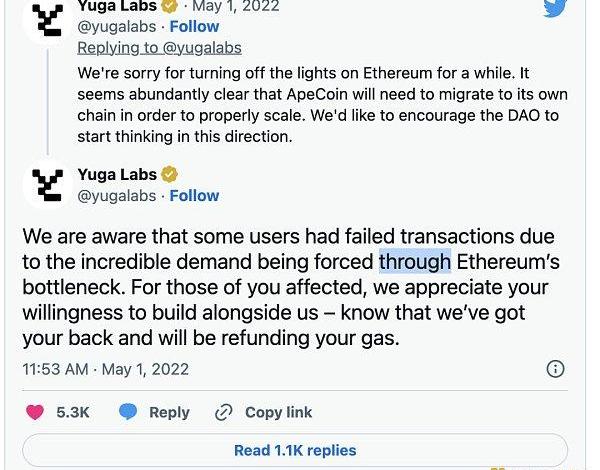Follow Yuga Labs from the second tweet
The width and height of the screenshot is (600, 470).
(195, 196)
